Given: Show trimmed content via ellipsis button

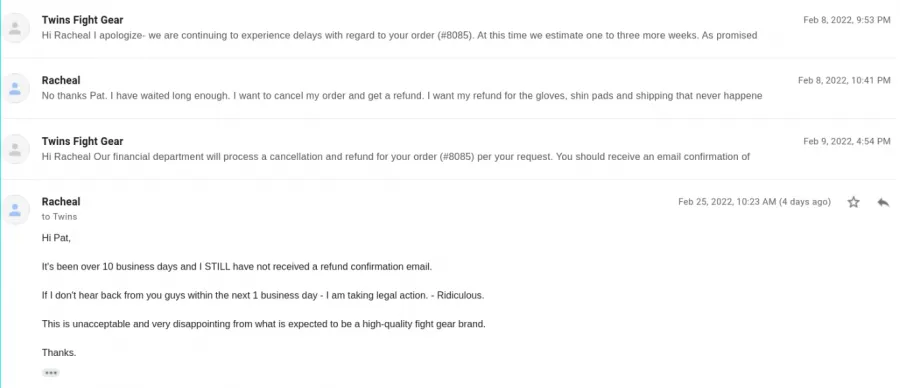Looking at the screenshot, I should (51, 373).
